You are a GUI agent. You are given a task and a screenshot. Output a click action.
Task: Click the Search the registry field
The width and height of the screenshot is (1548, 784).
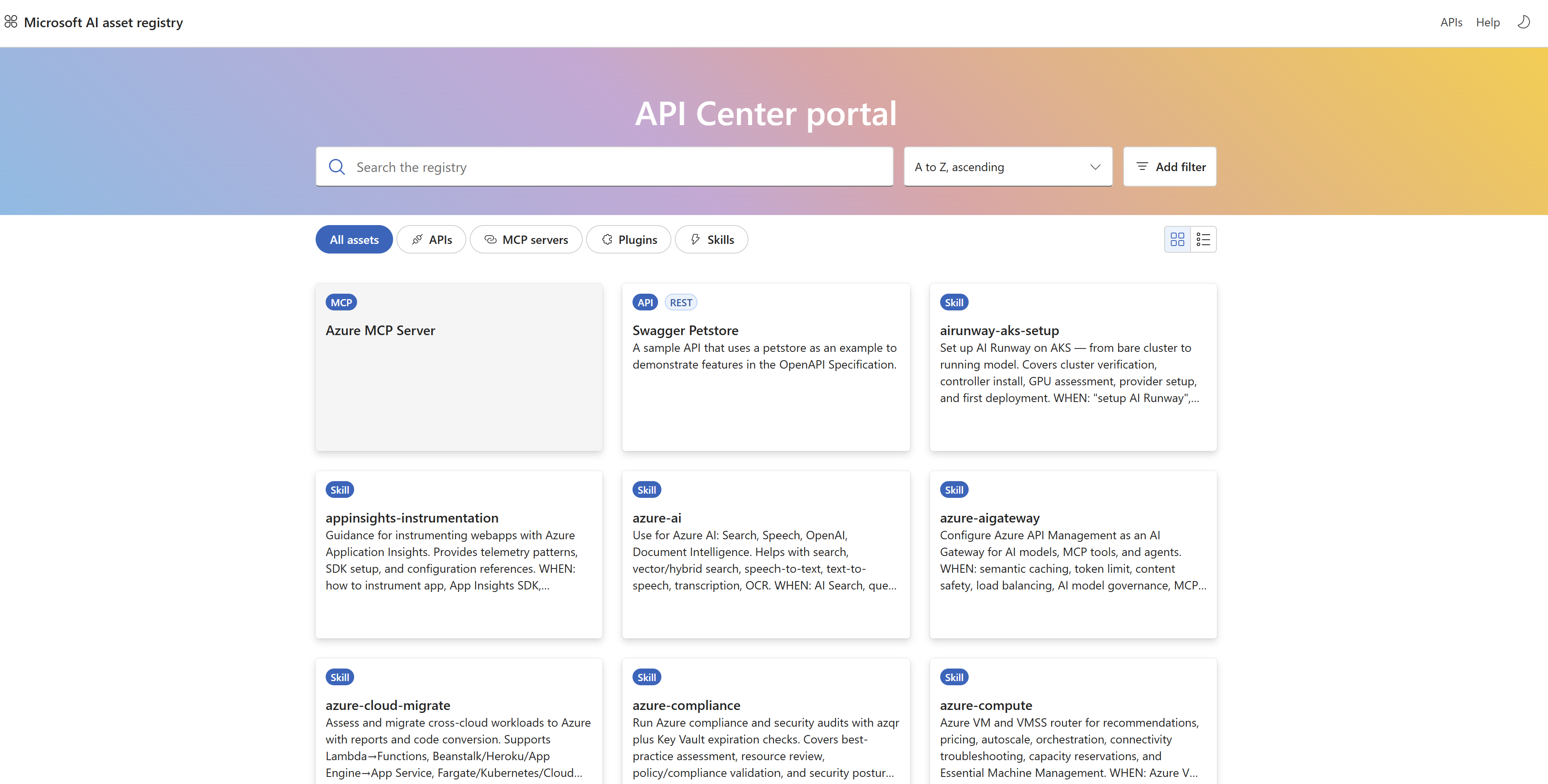(604, 167)
